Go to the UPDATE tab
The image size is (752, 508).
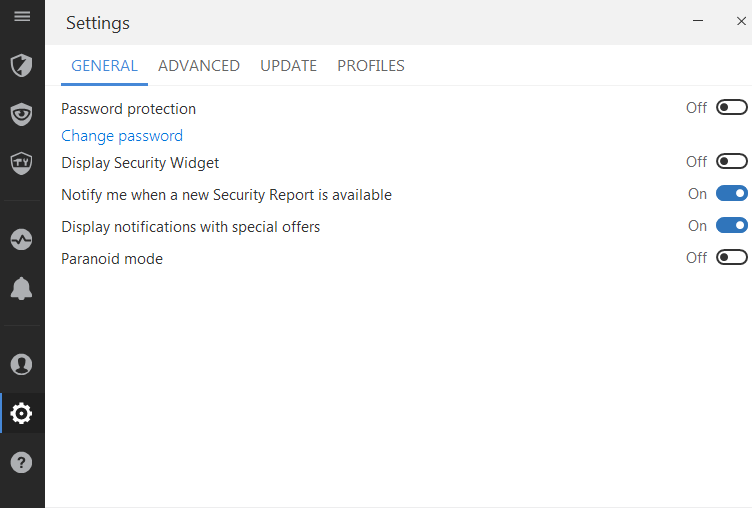288,66
